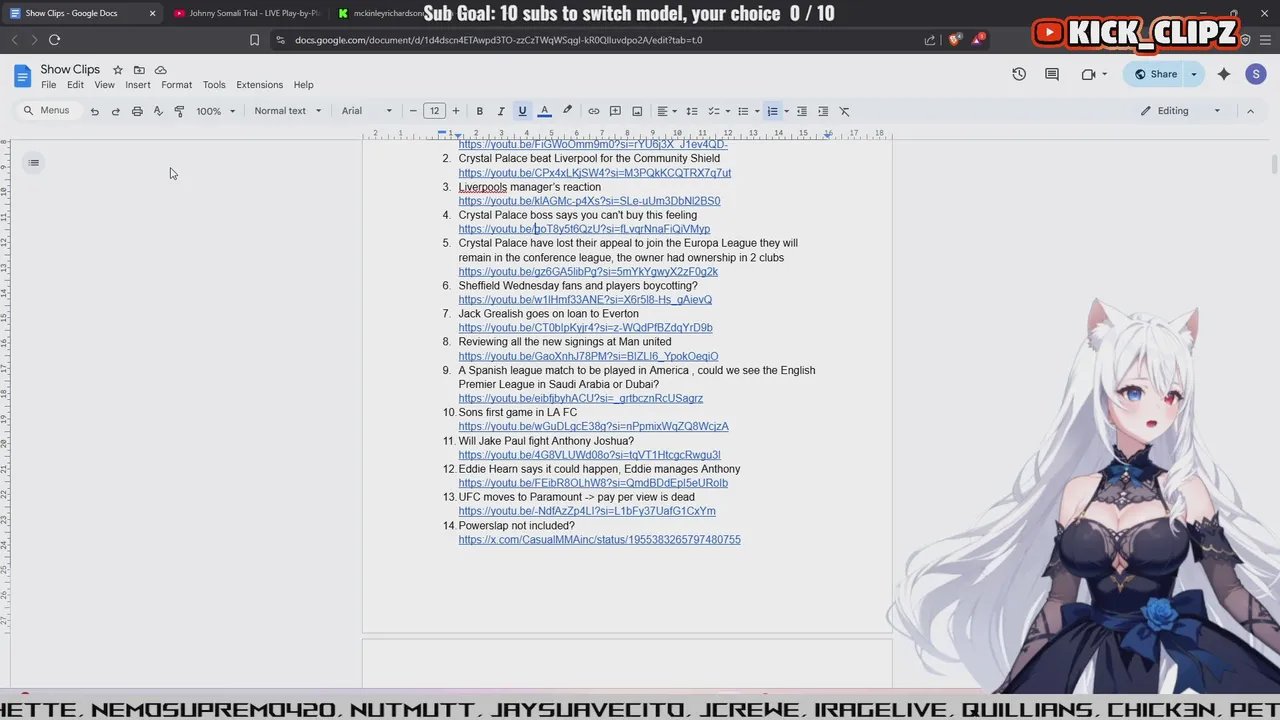
Task: Click the browser address bar URL
Action: [x=499, y=40]
